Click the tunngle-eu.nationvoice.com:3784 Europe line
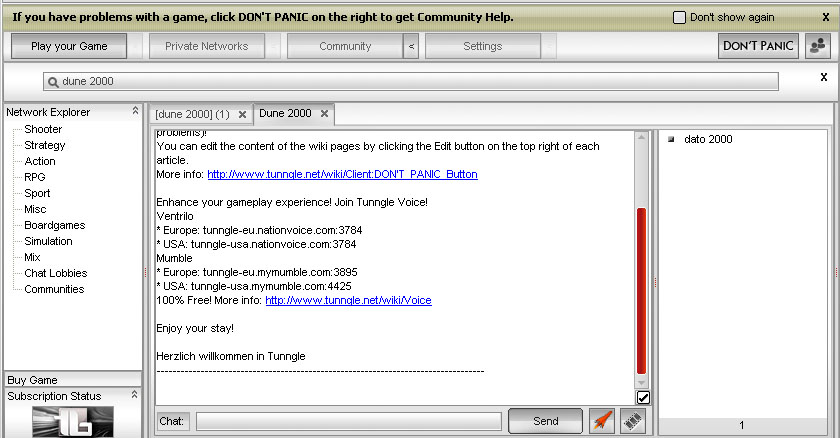Image resolution: width=840 pixels, height=438 pixels. [259, 230]
